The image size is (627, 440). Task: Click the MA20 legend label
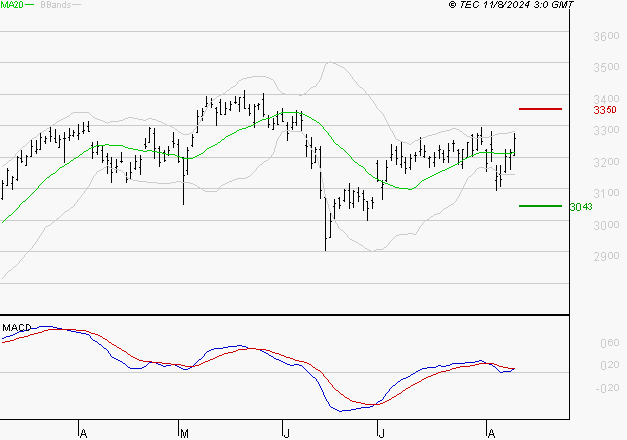tap(12, 4)
